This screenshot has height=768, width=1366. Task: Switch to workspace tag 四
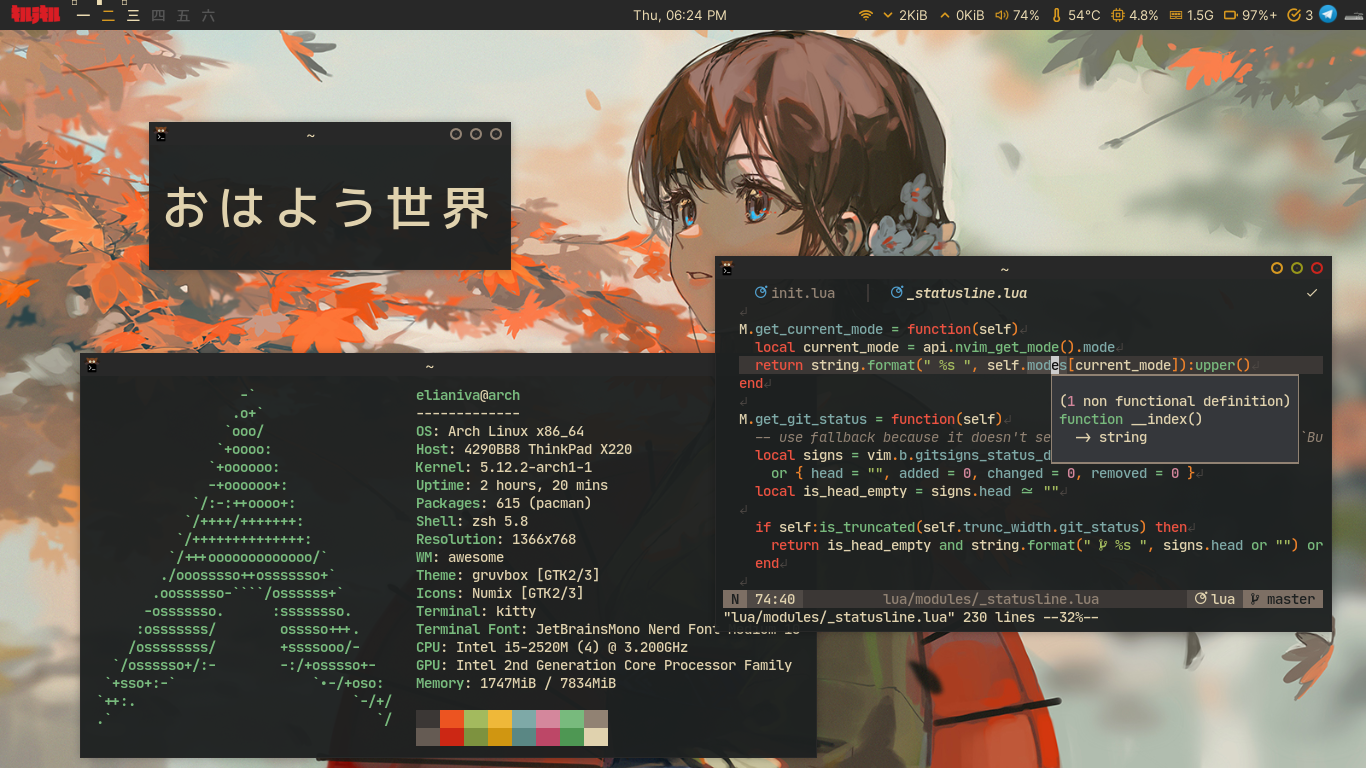(158, 16)
